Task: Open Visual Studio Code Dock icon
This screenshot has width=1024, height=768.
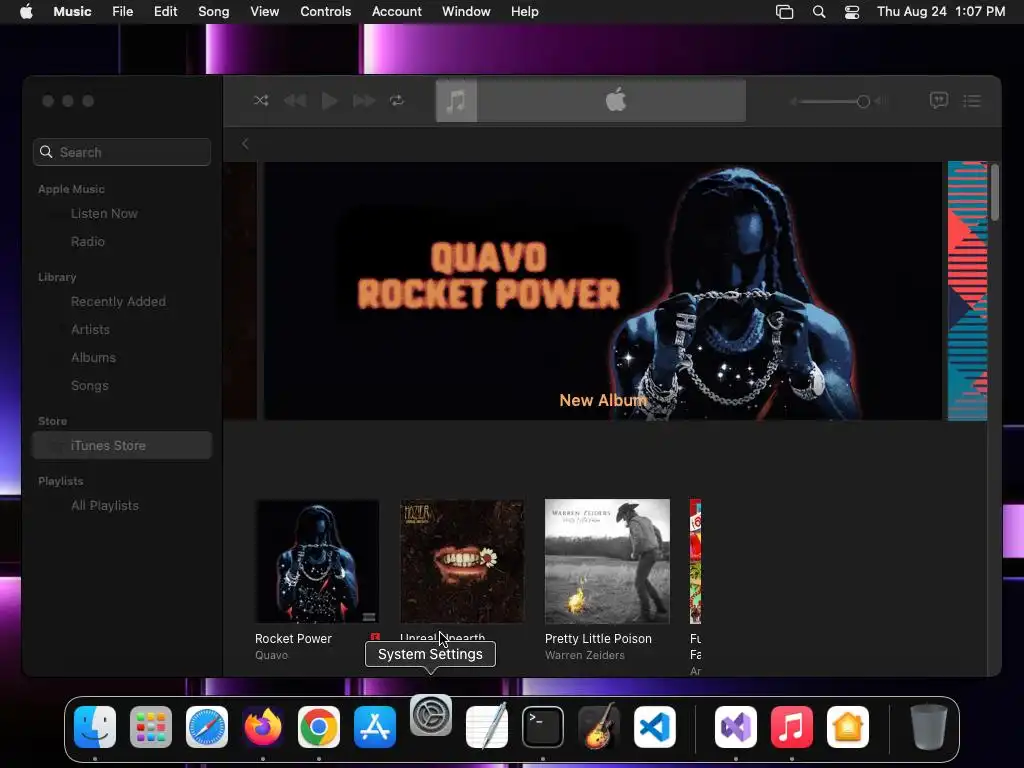Action: (x=654, y=727)
